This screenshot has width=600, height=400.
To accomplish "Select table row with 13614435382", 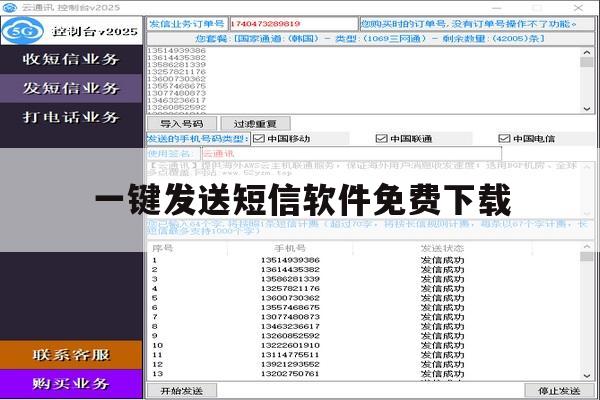I will click(x=364, y=269).
